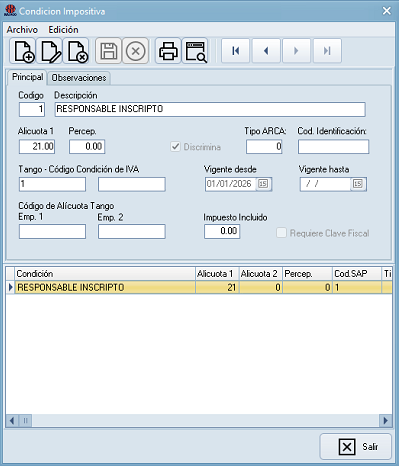
Task: Click the grid's right scroll arrow
Action: pos(386,421)
